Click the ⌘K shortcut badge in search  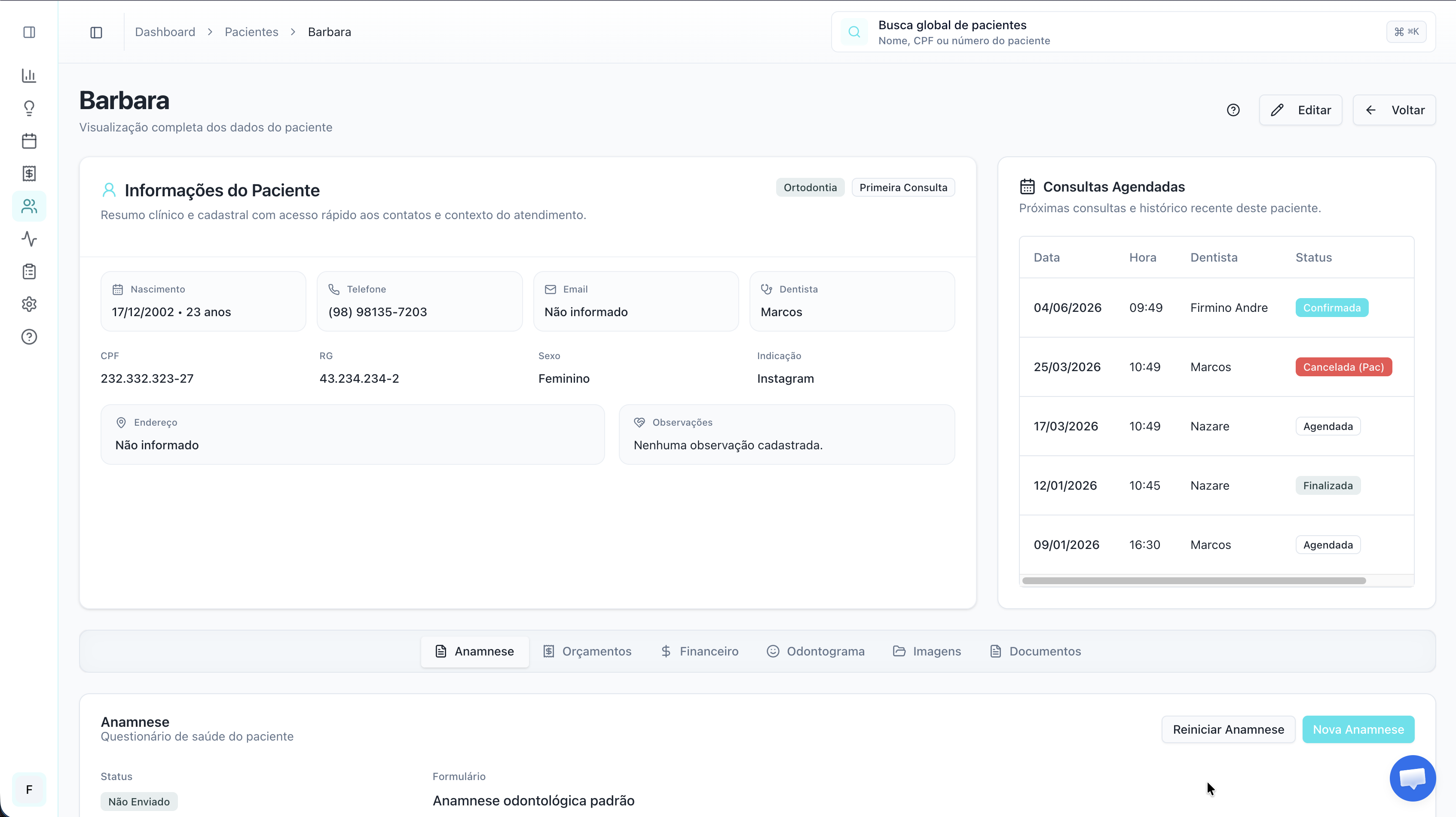coord(1406,32)
